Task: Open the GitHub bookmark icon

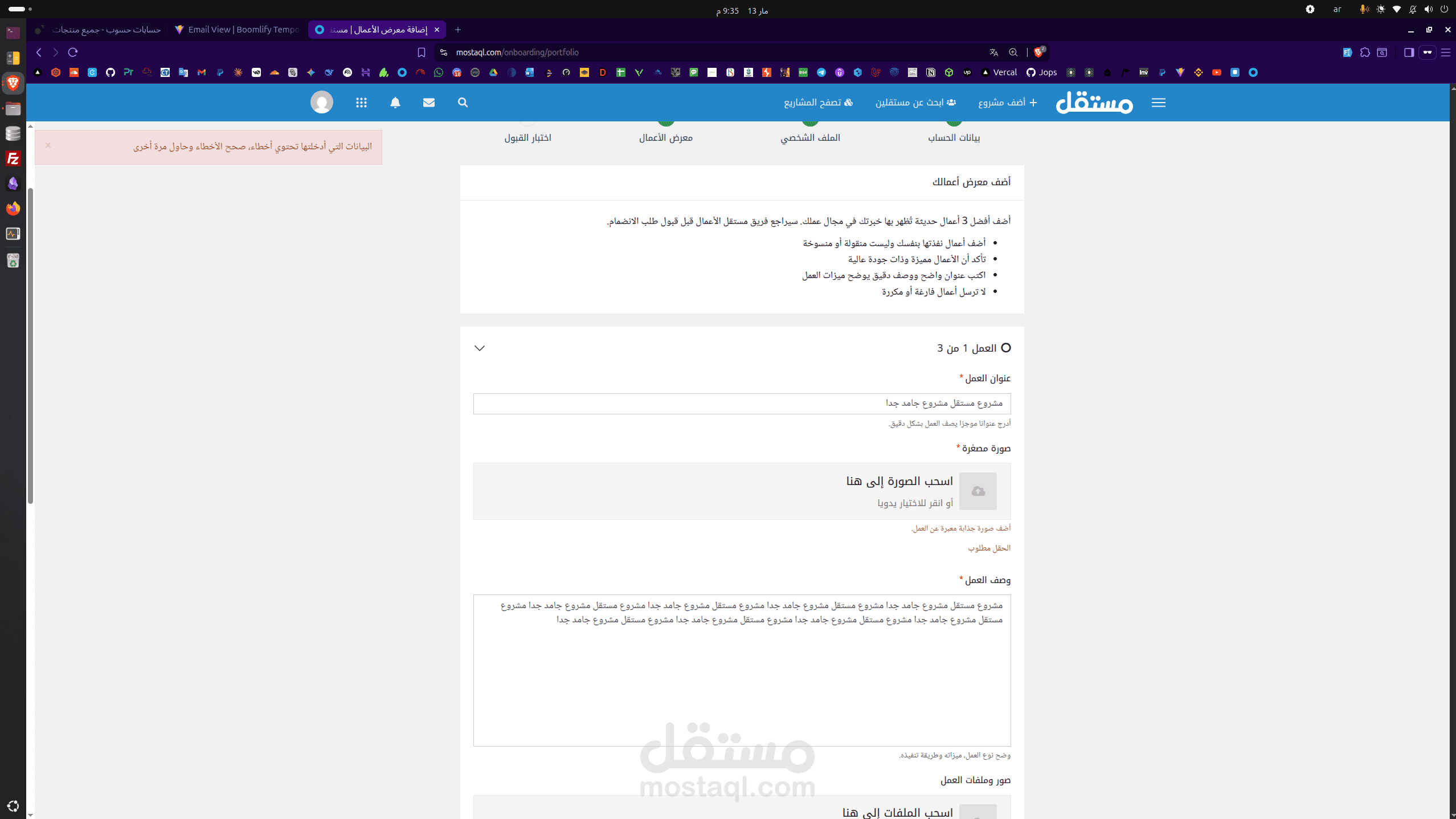Action: click(111, 72)
